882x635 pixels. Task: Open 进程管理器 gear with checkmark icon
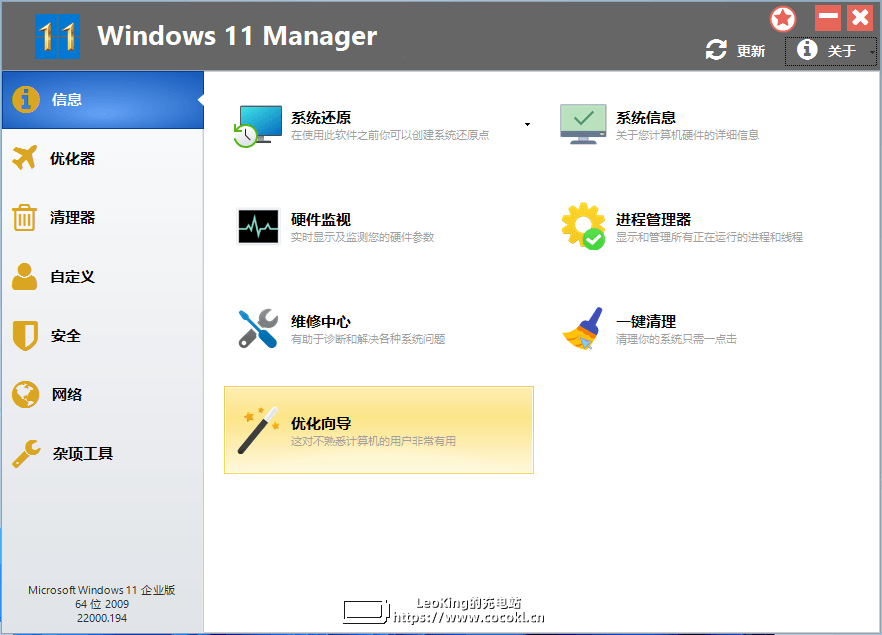(583, 226)
